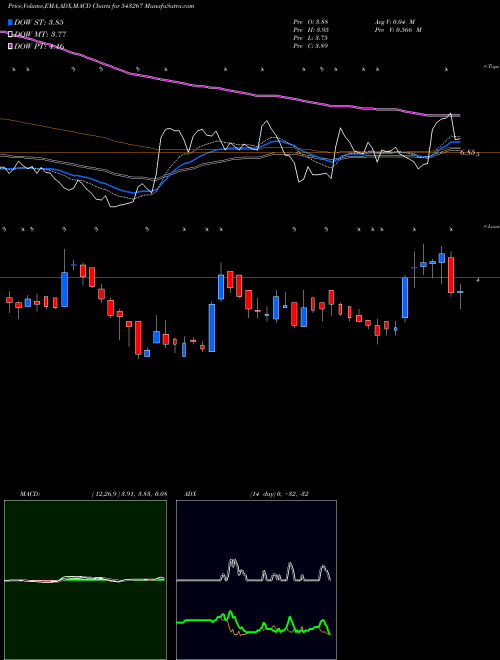Click the 'Lows' label at right edge
This screenshot has height=660, width=500.
[491, 226]
